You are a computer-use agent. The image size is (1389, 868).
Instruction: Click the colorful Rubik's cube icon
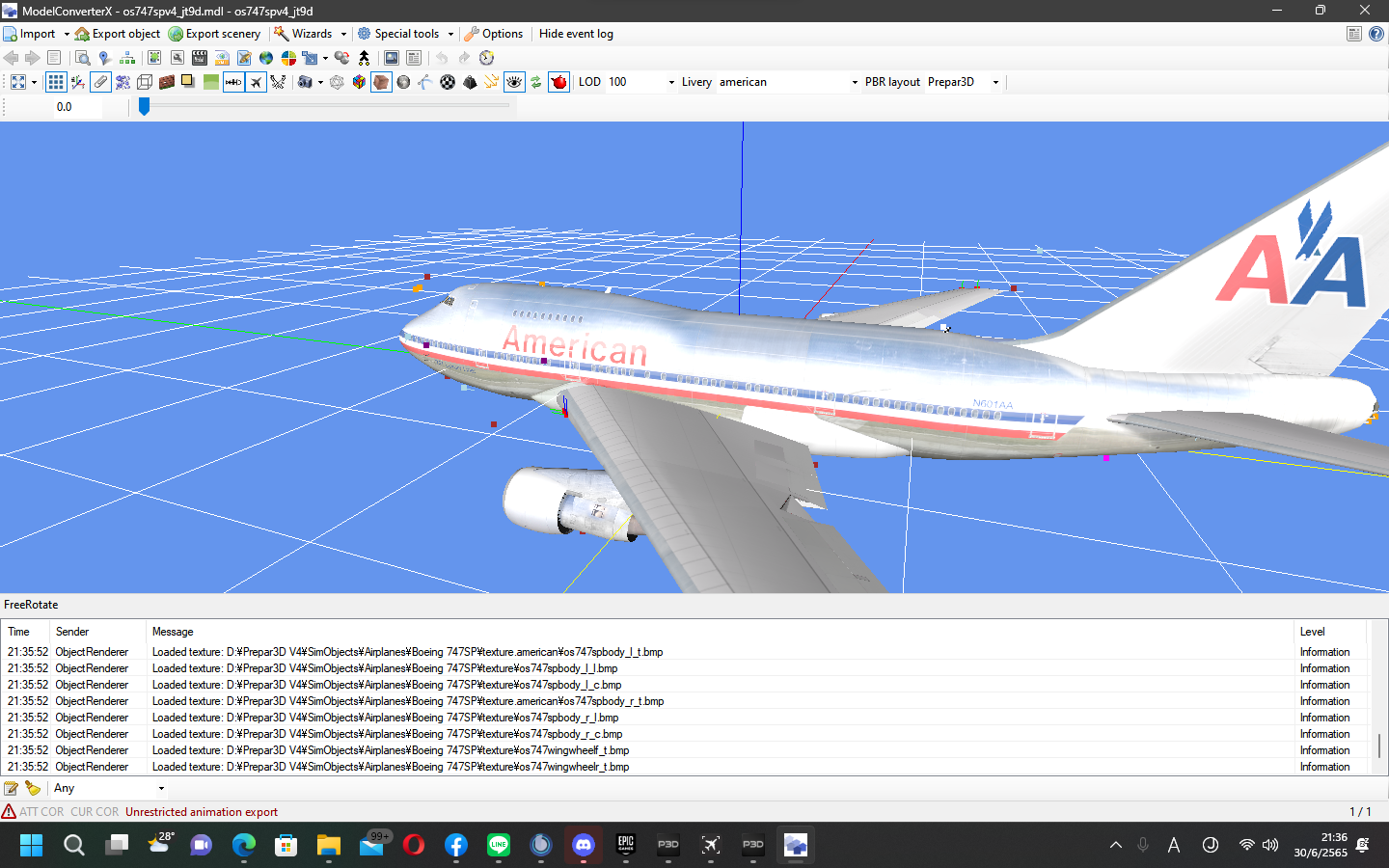359,82
